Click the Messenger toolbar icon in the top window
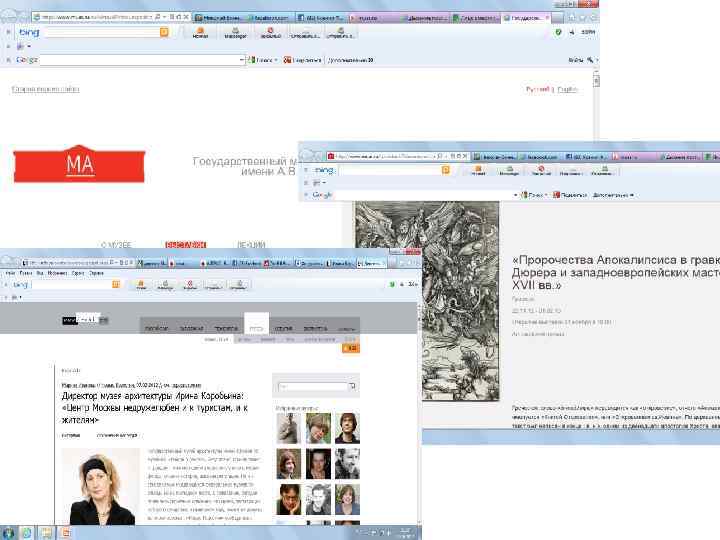The height and width of the screenshot is (540, 720). pyautogui.click(x=235, y=32)
